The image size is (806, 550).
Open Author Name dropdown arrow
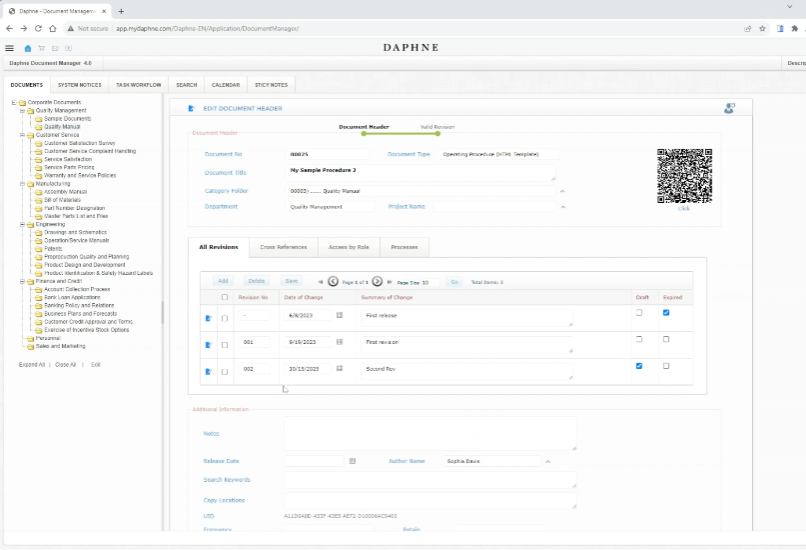(548, 462)
